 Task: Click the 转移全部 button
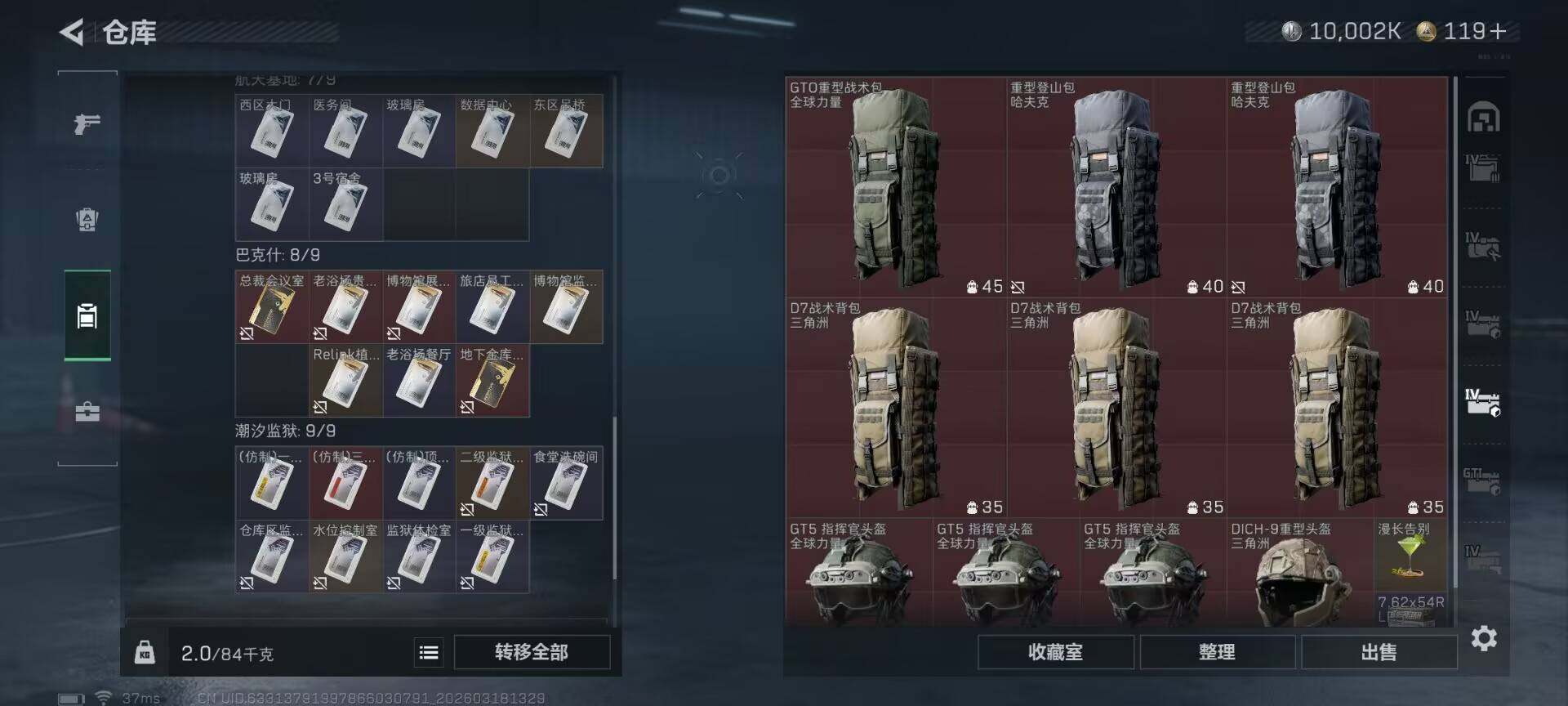pos(532,652)
